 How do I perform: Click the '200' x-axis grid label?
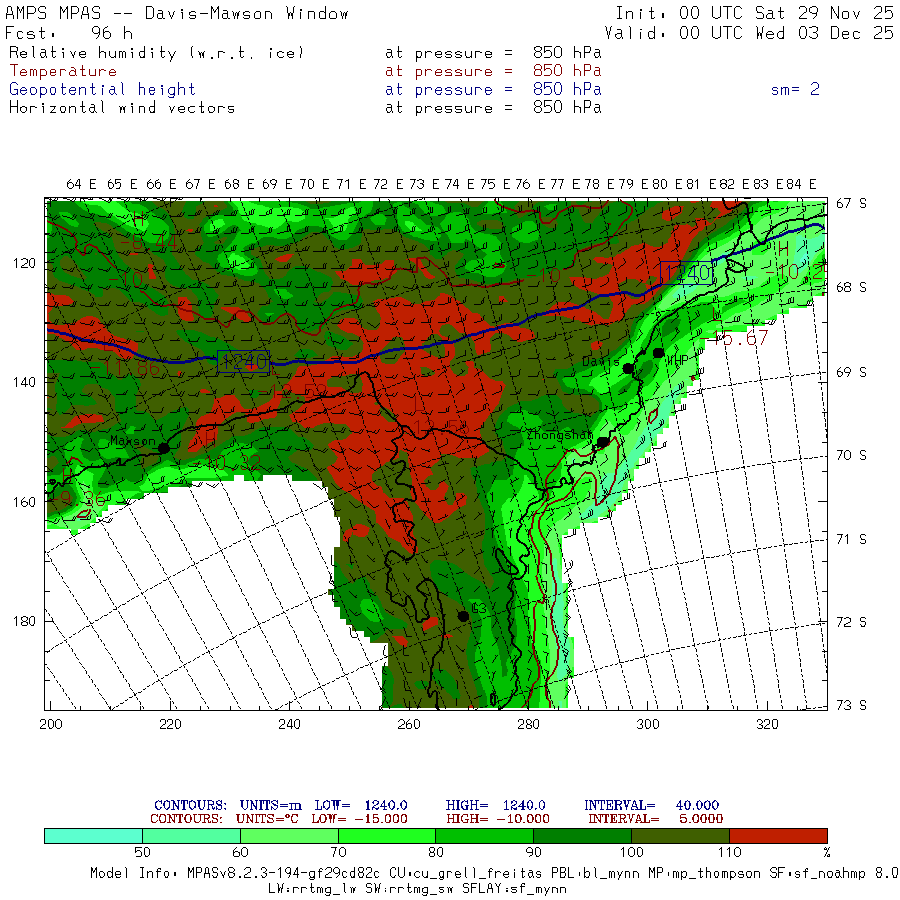[x=51, y=725]
